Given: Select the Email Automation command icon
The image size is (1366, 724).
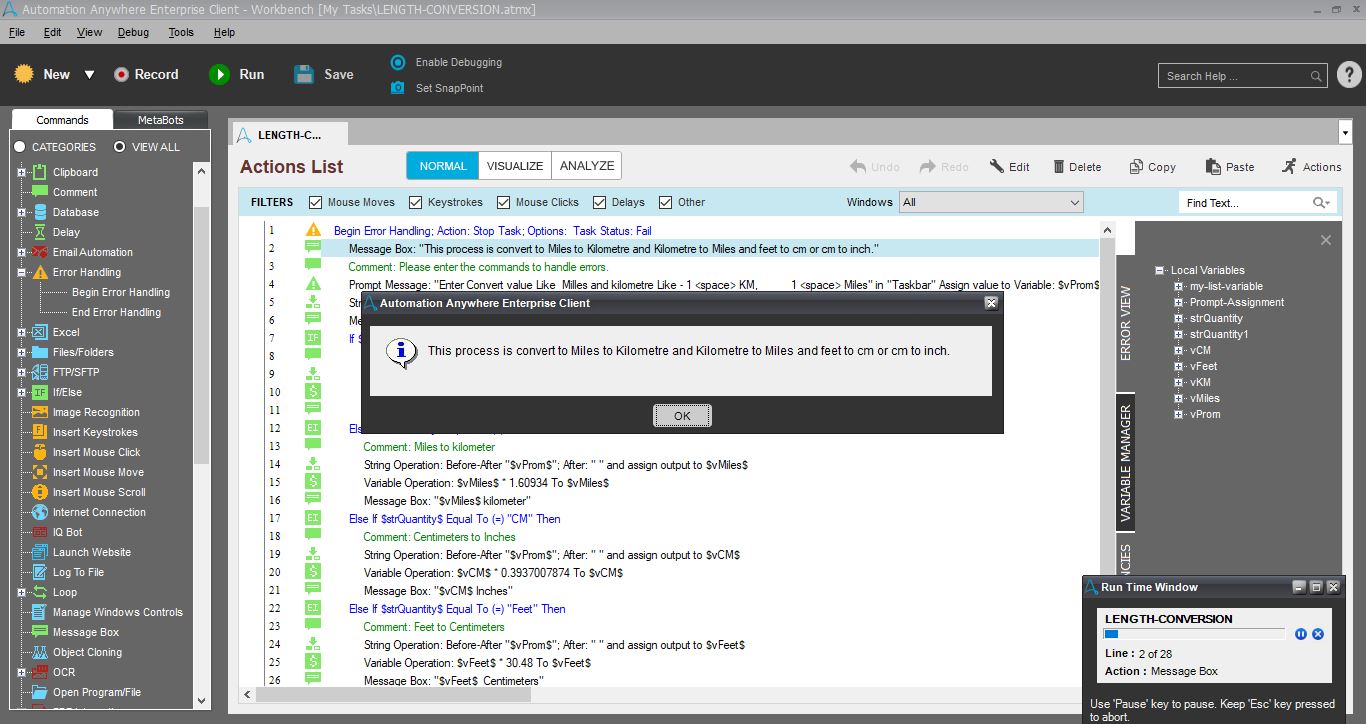Looking at the screenshot, I should (x=40, y=252).
